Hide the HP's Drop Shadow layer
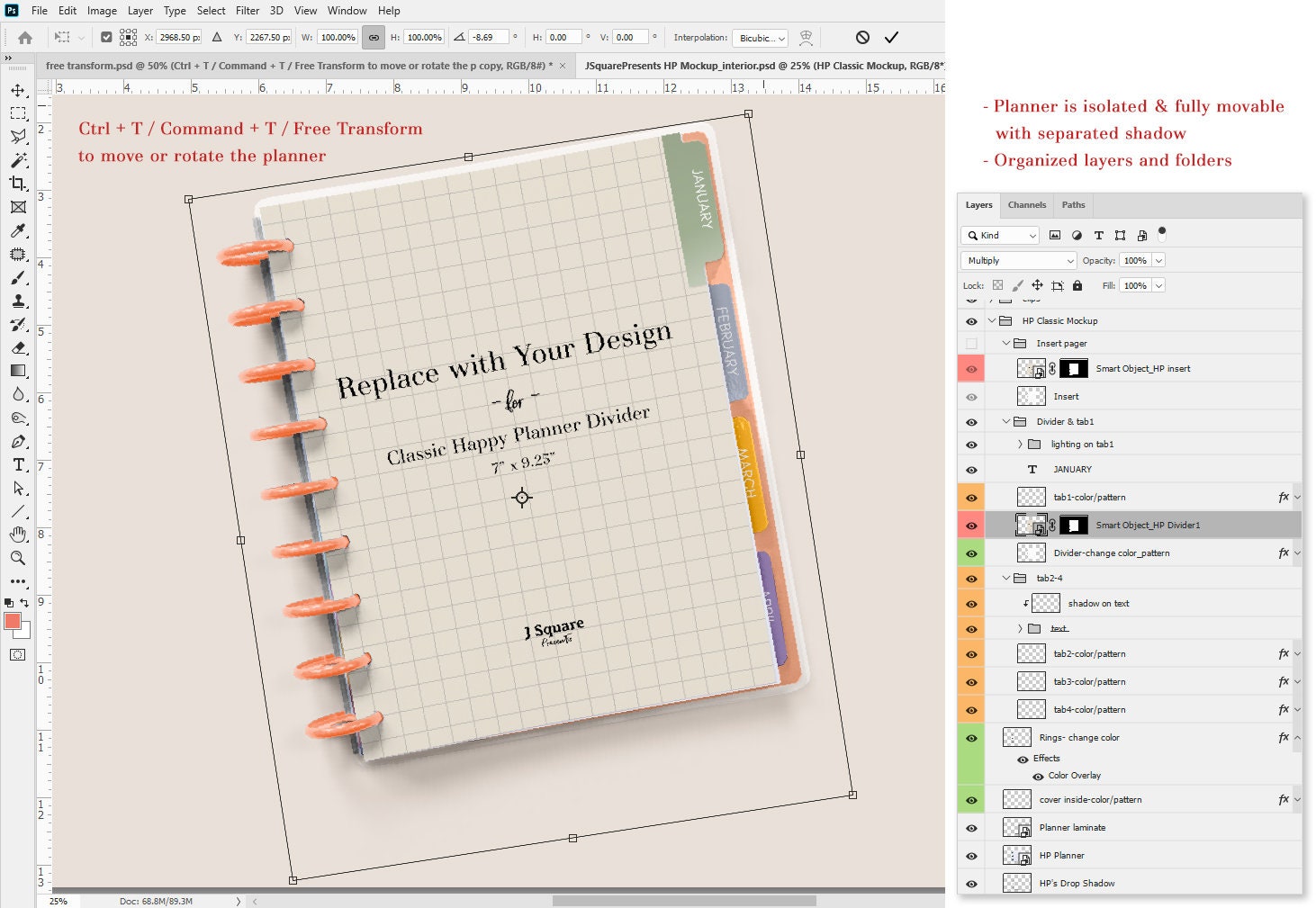 [971, 883]
